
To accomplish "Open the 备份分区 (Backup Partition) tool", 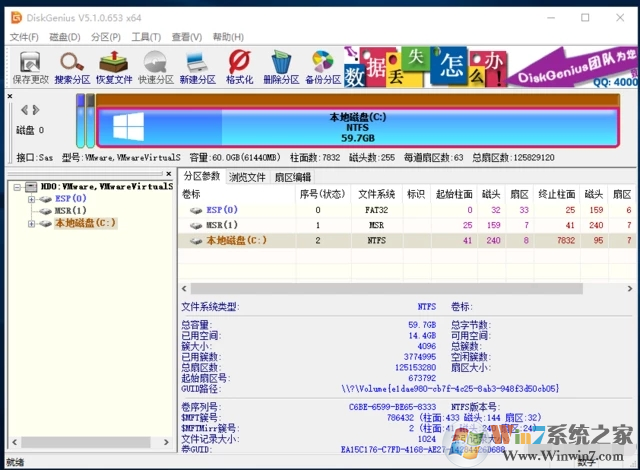I will pyautogui.click(x=322, y=65).
